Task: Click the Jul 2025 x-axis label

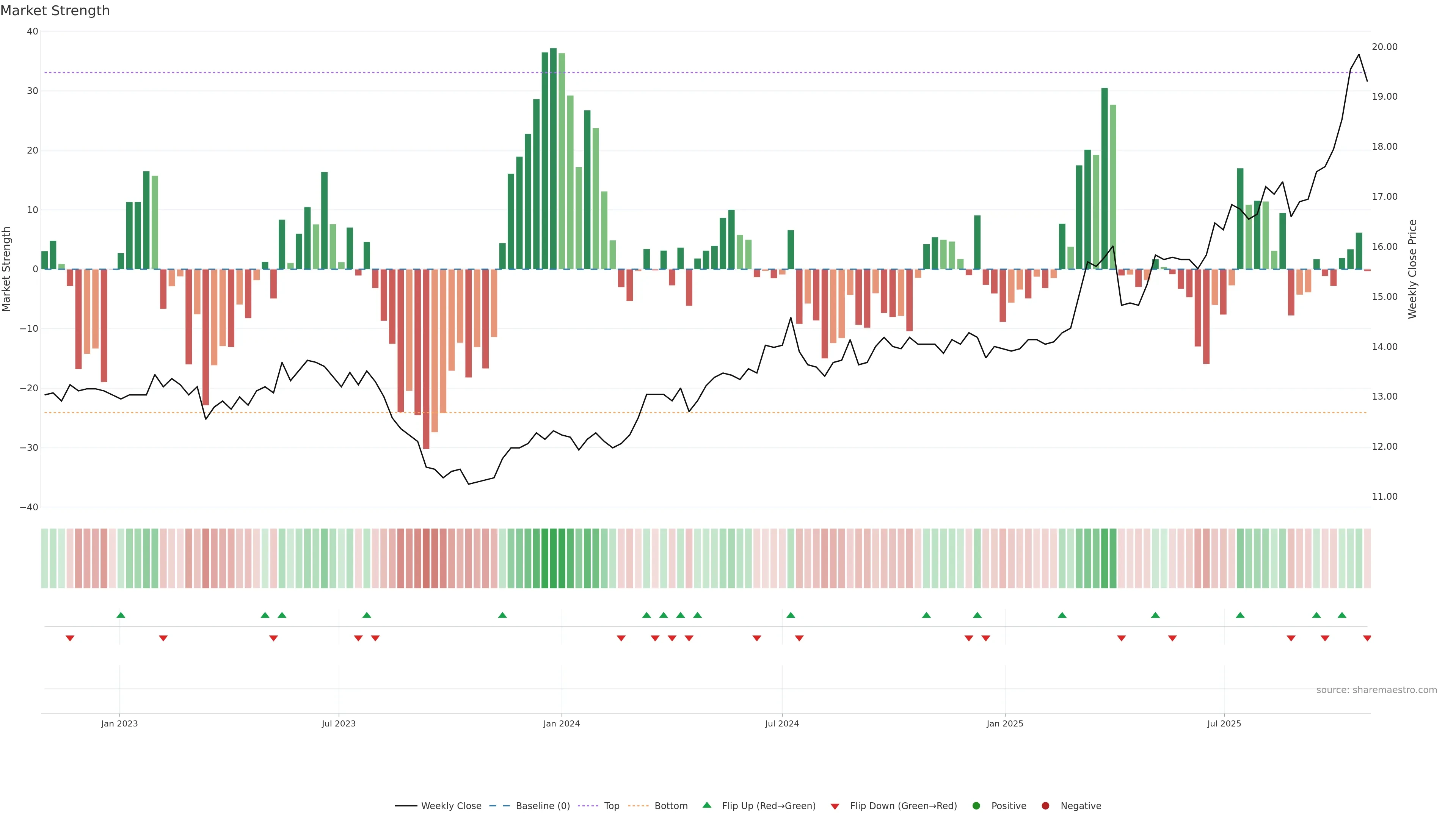Action: [1224, 723]
